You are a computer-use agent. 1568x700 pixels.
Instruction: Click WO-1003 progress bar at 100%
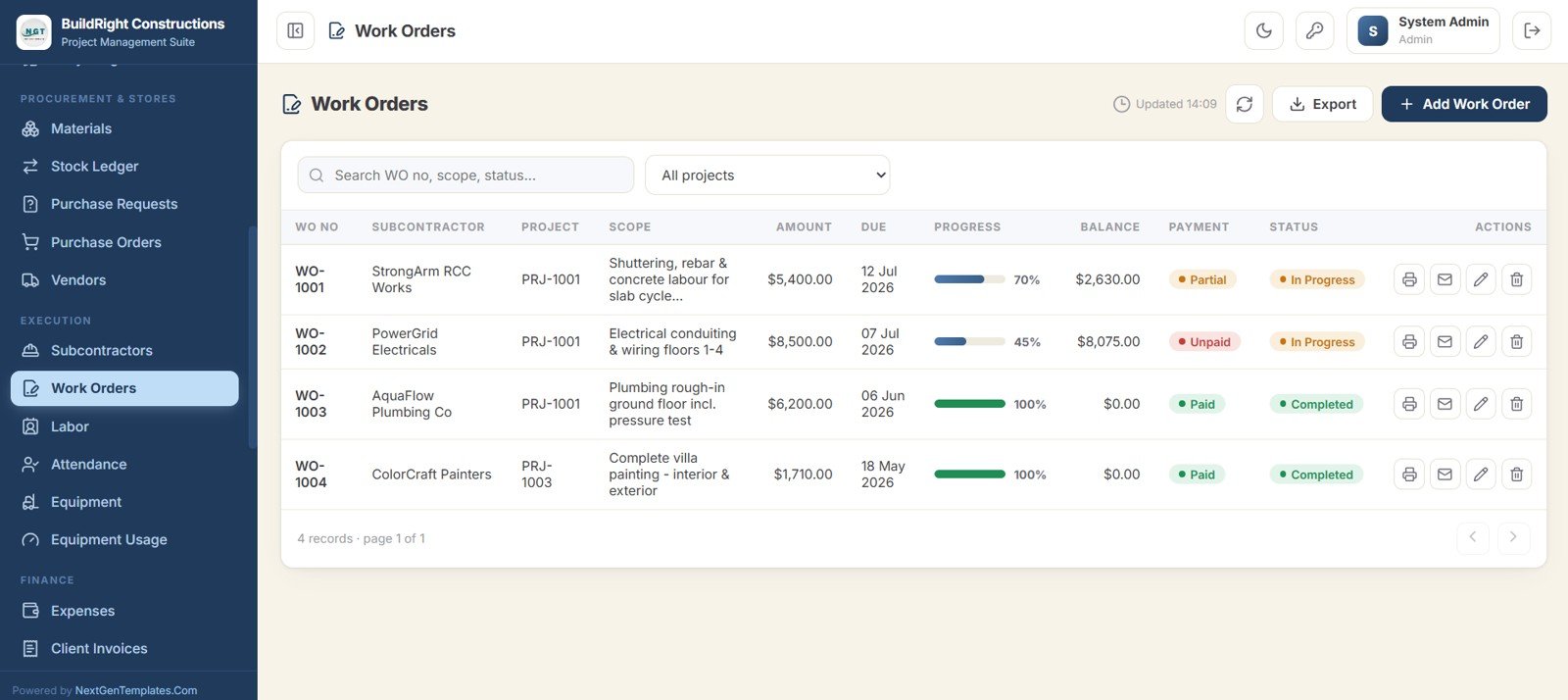pos(969,404)
